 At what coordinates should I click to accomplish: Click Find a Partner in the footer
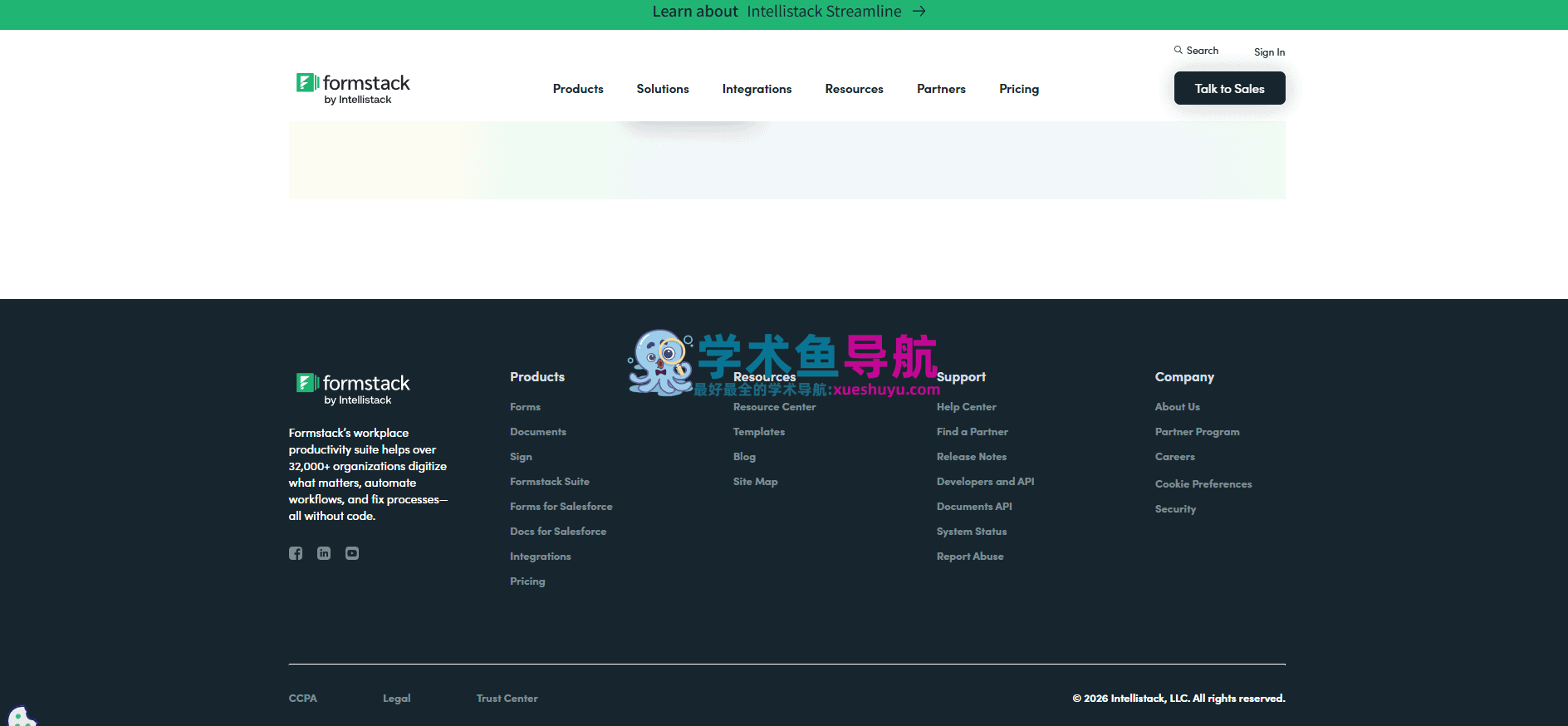[x=973, y=432]
